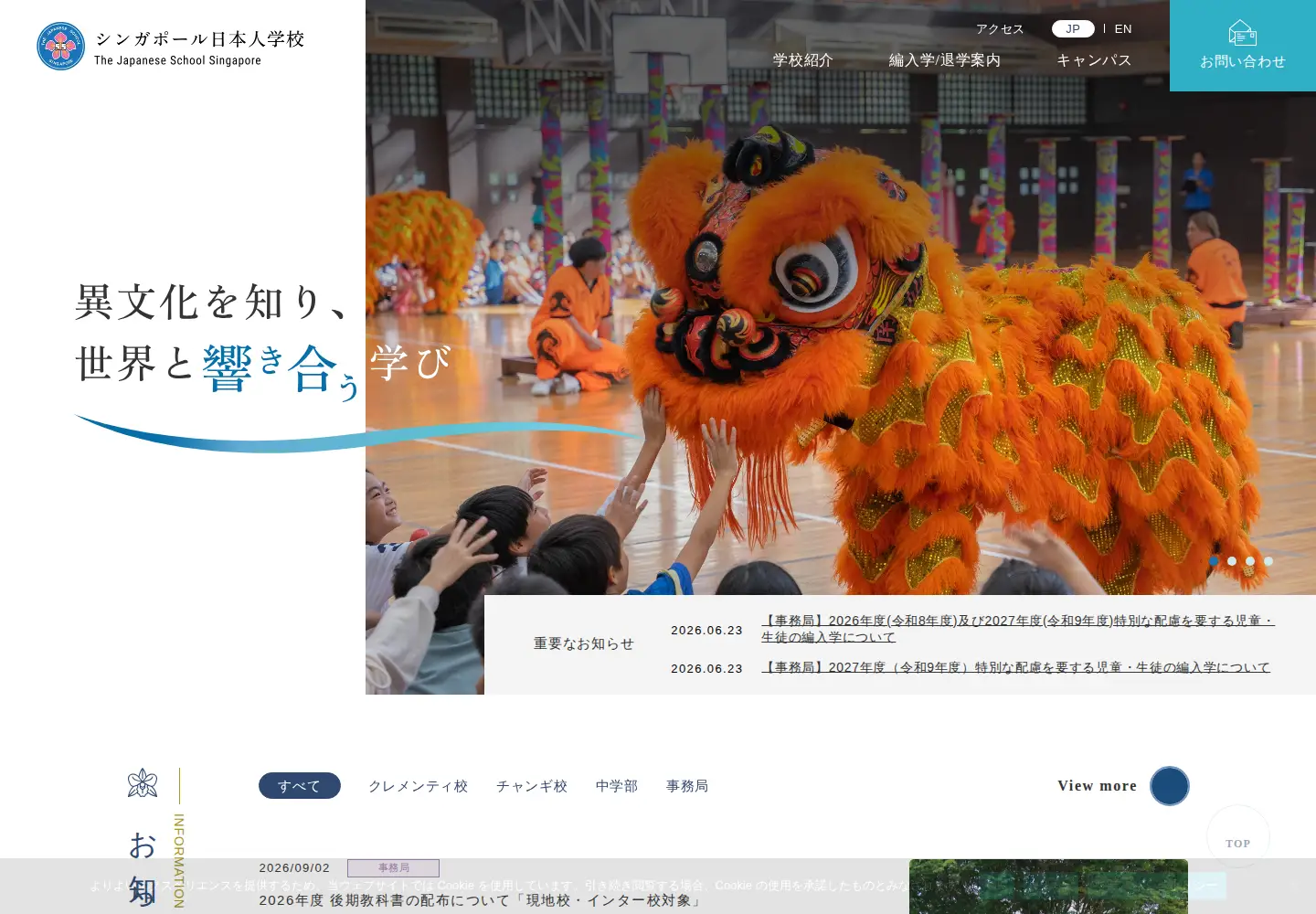1316x914 pixels.
Task: Click the 事務局 tag on news item
Action: [x=393, y=868]
